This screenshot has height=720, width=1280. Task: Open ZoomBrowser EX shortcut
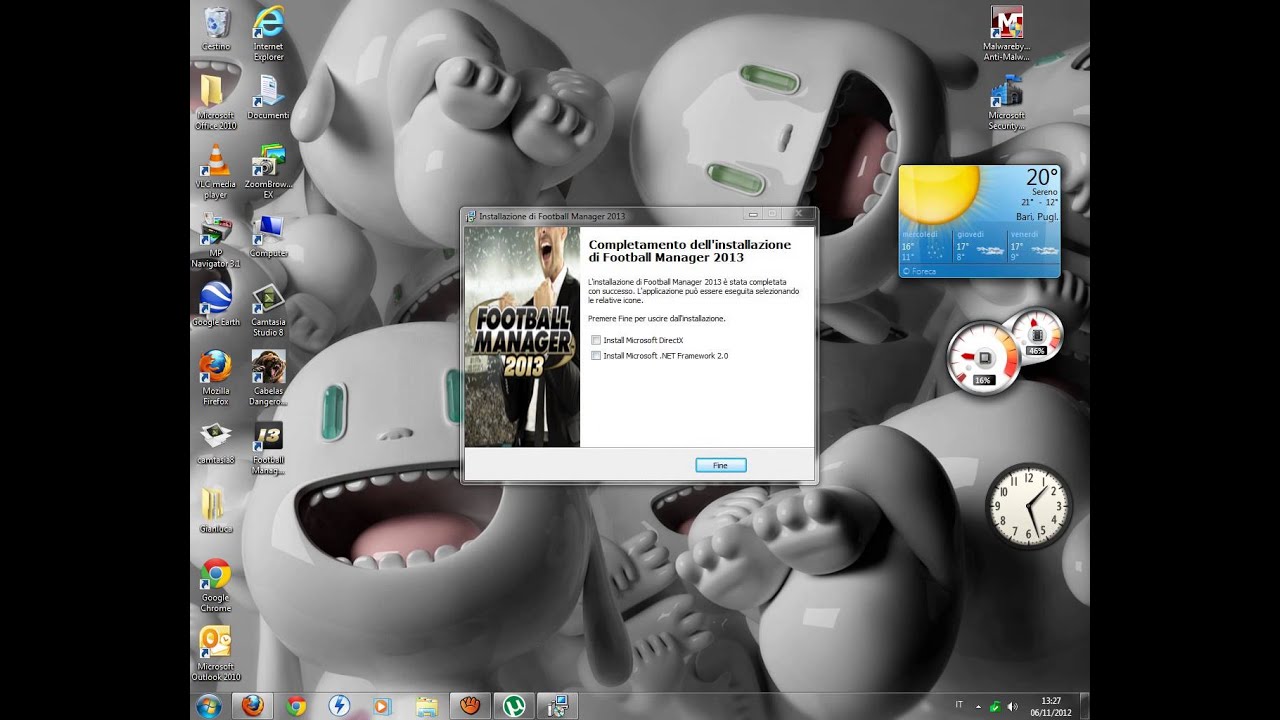[268, 170]
